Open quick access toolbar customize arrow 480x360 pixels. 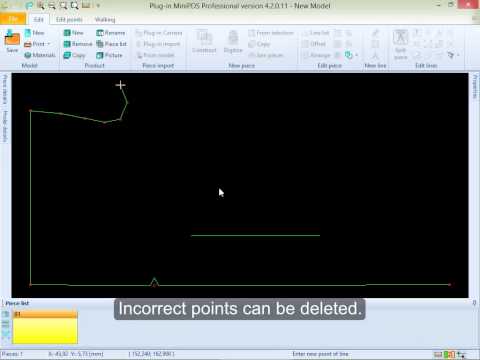[x=98, y=6]
